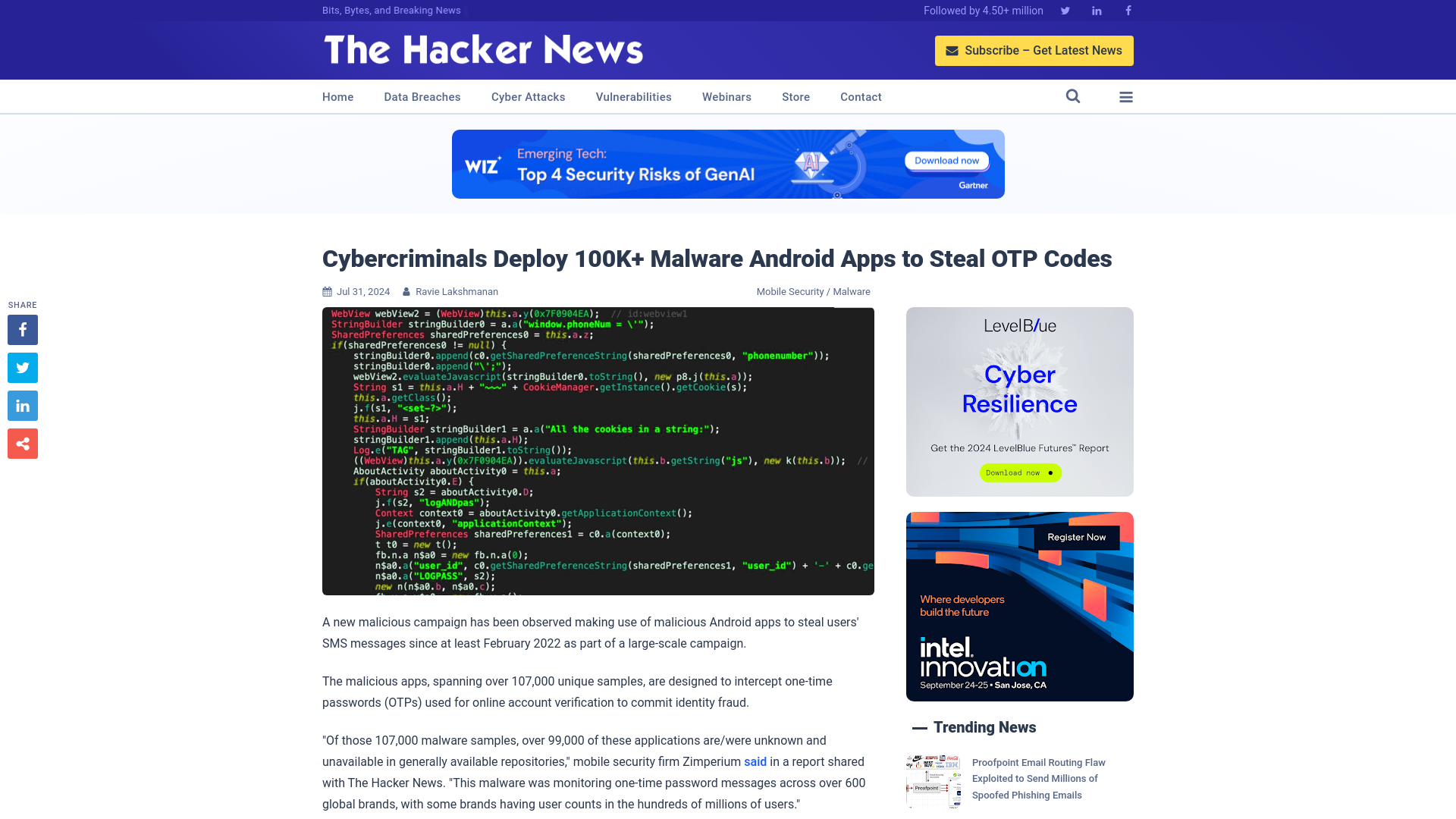Open the Webinars navigation tab
This screenshot has height=819, width=1456.
pyautogui.click(x=726, y=96)
